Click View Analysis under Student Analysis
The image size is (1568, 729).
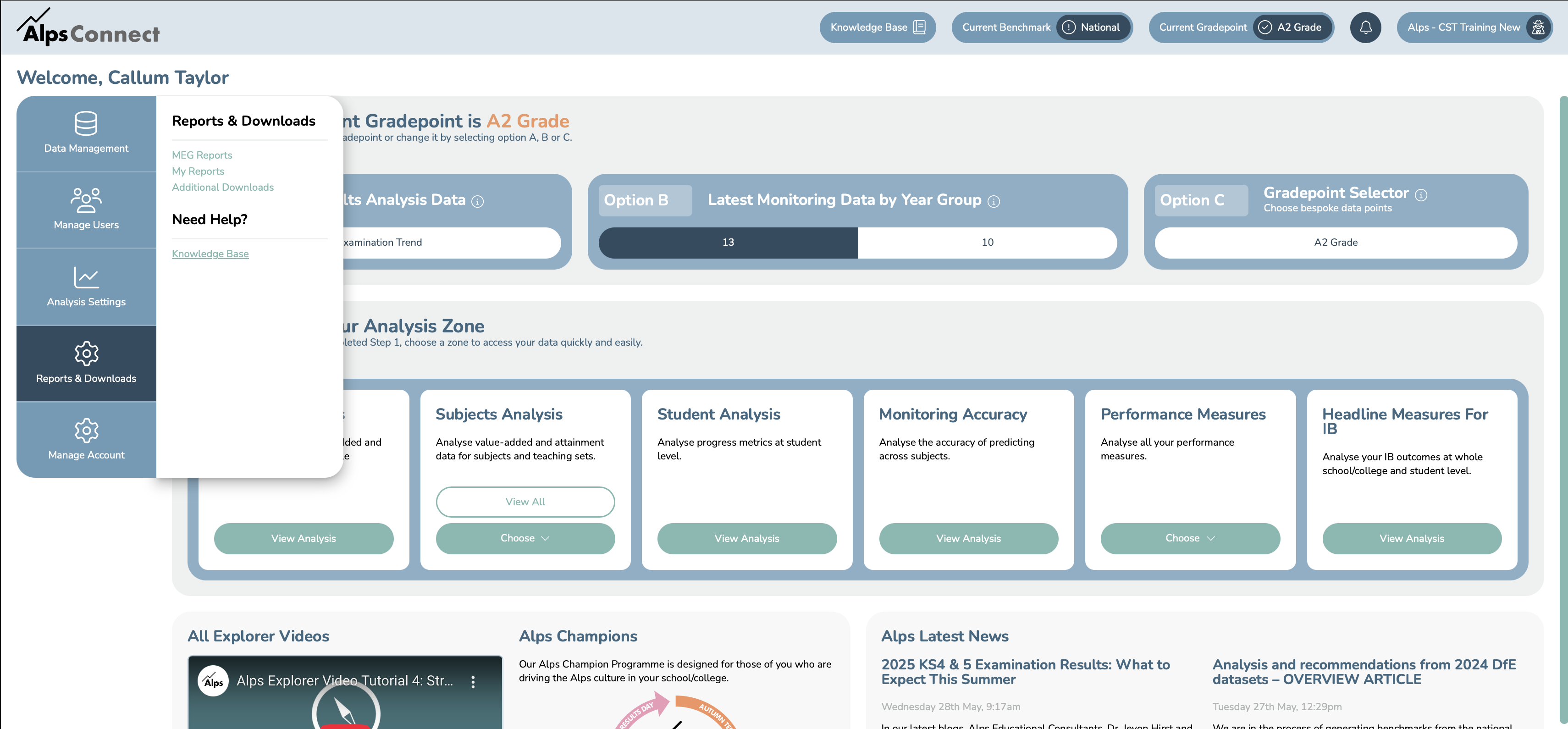[x=747, y=538]
